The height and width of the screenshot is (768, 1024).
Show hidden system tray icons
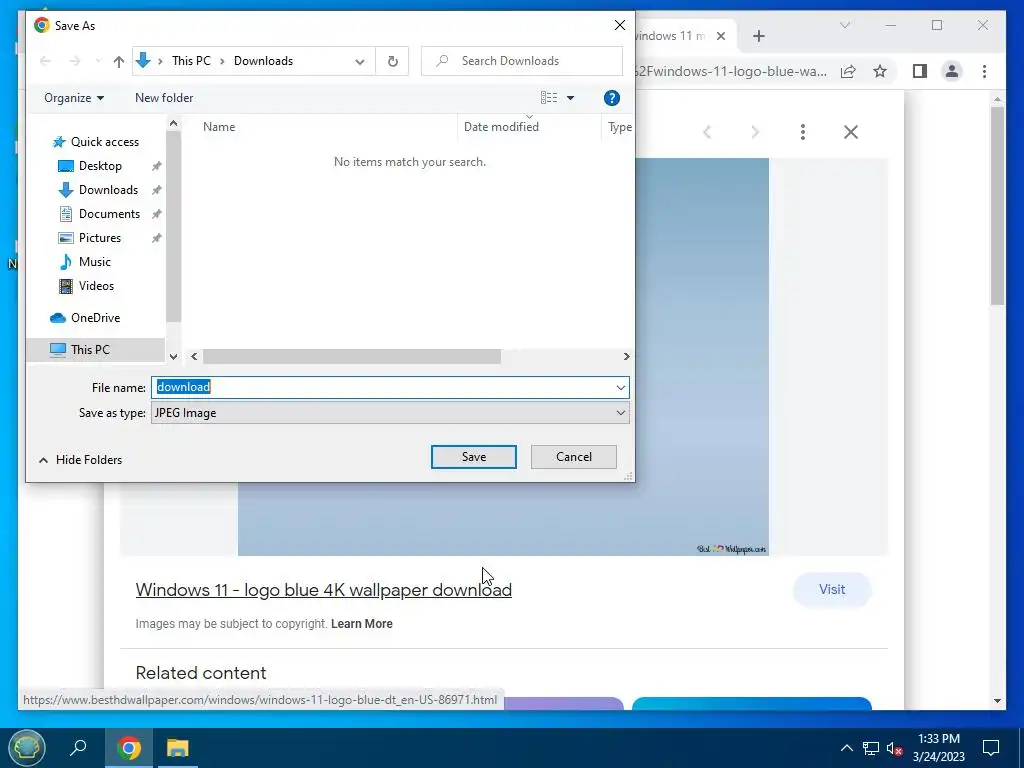coord(846,748)
